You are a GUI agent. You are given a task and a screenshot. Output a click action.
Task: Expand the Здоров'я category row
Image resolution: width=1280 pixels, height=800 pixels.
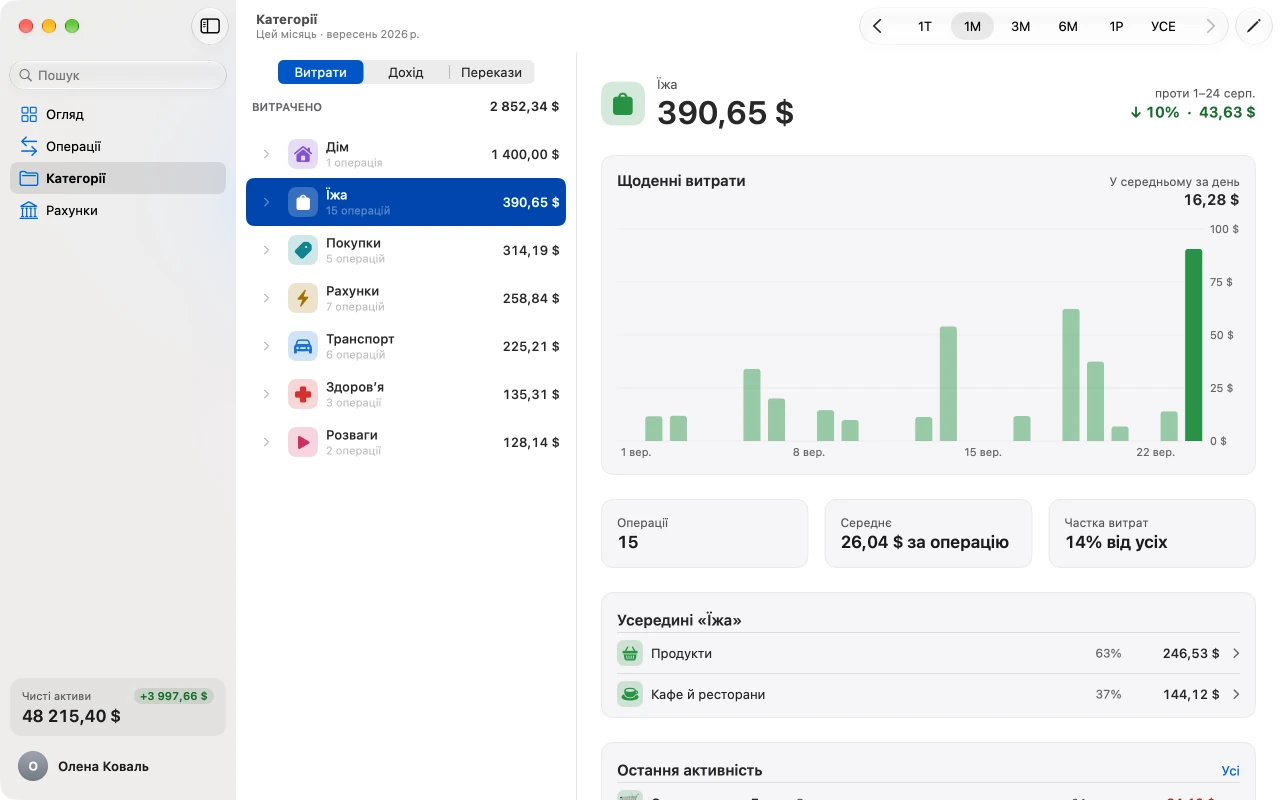(x=266, y=394)
